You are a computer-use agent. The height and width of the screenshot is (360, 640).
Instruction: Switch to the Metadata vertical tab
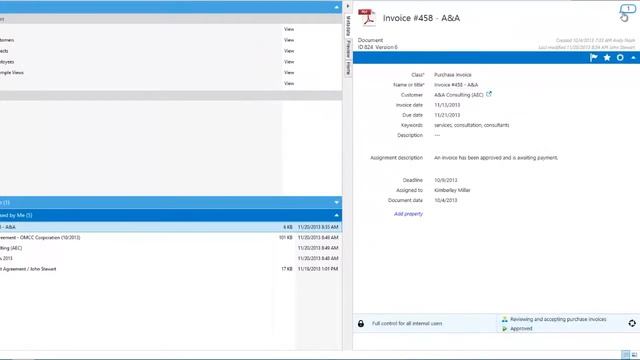coord(348,26)
